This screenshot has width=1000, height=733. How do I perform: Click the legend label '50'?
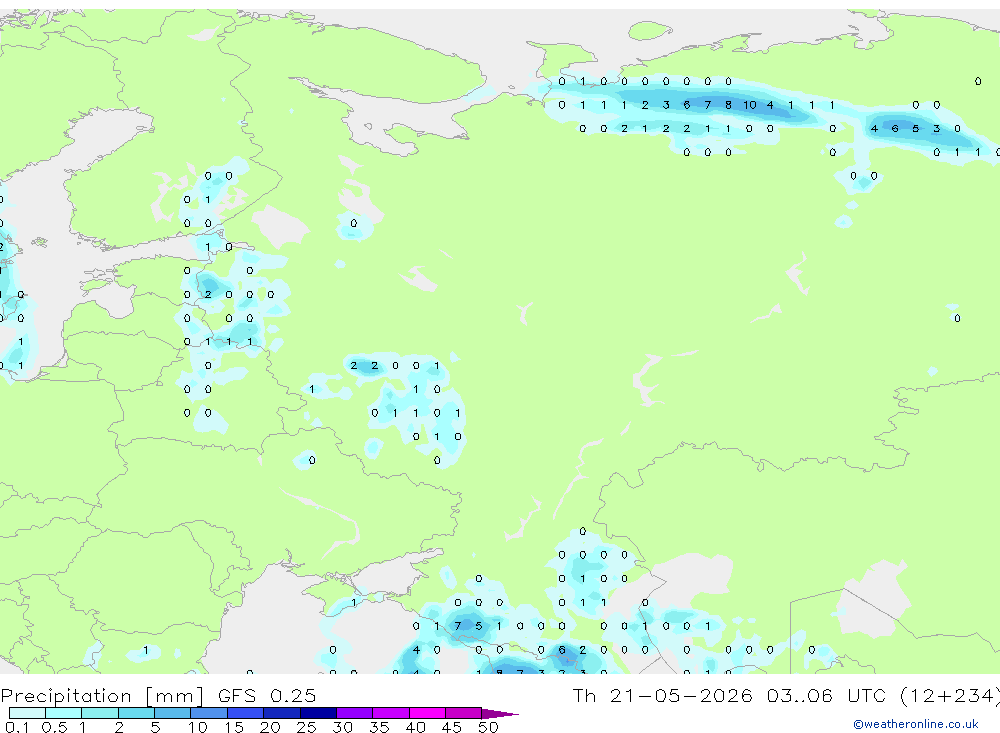(x=488, y=727)
